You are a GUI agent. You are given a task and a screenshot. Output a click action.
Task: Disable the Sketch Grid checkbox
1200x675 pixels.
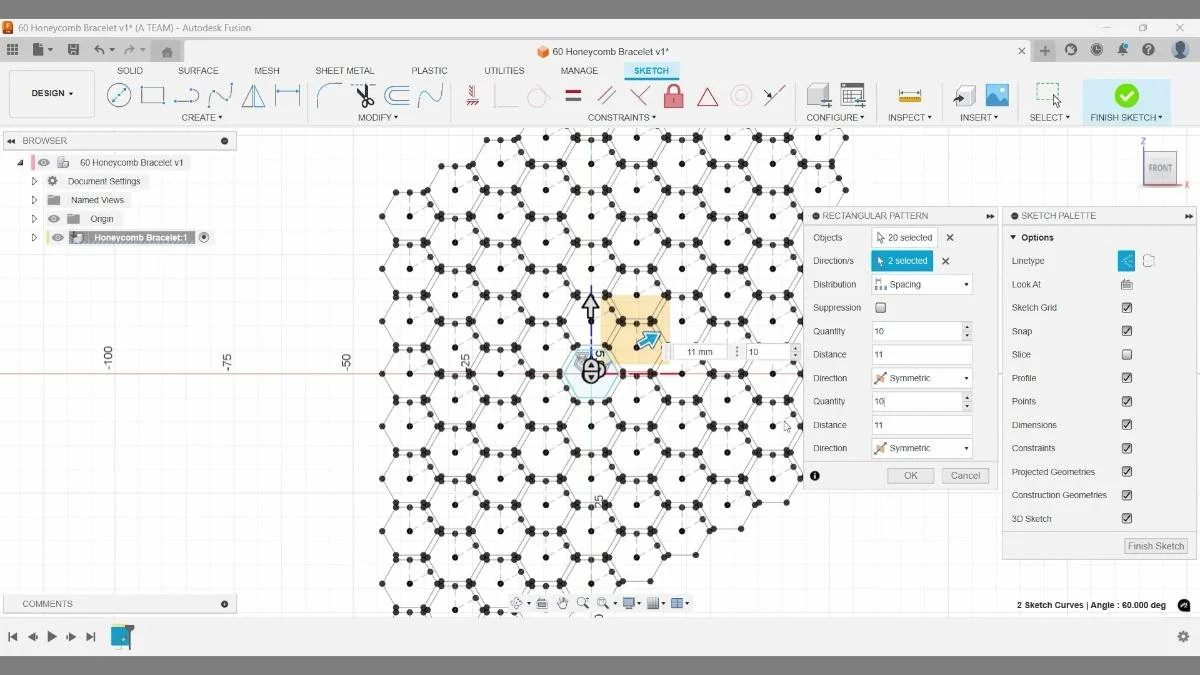(x=1127, y=307)
